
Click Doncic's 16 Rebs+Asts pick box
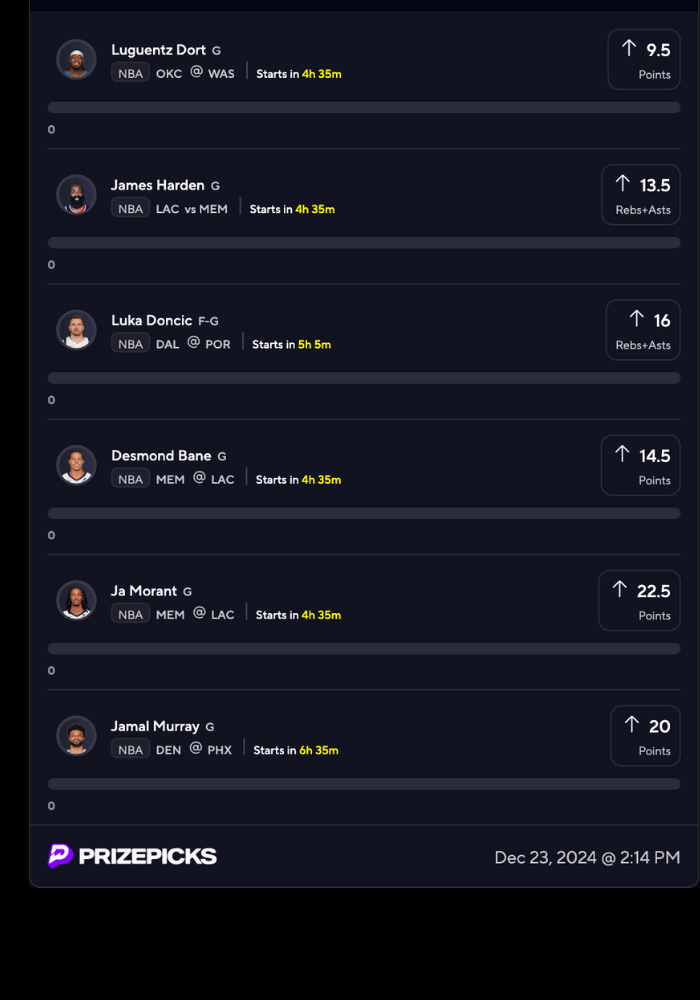pyautogui.click(x=643, y=330)
